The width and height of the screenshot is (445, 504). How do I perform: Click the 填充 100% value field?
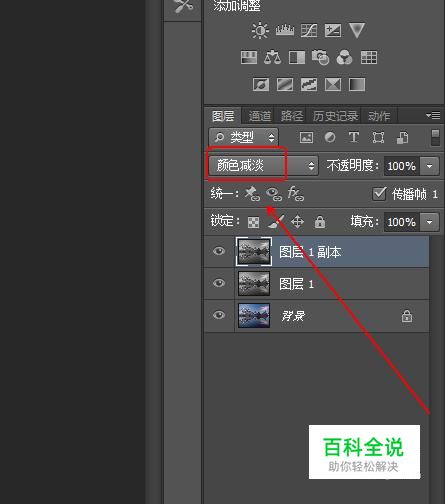pos(402,222)
